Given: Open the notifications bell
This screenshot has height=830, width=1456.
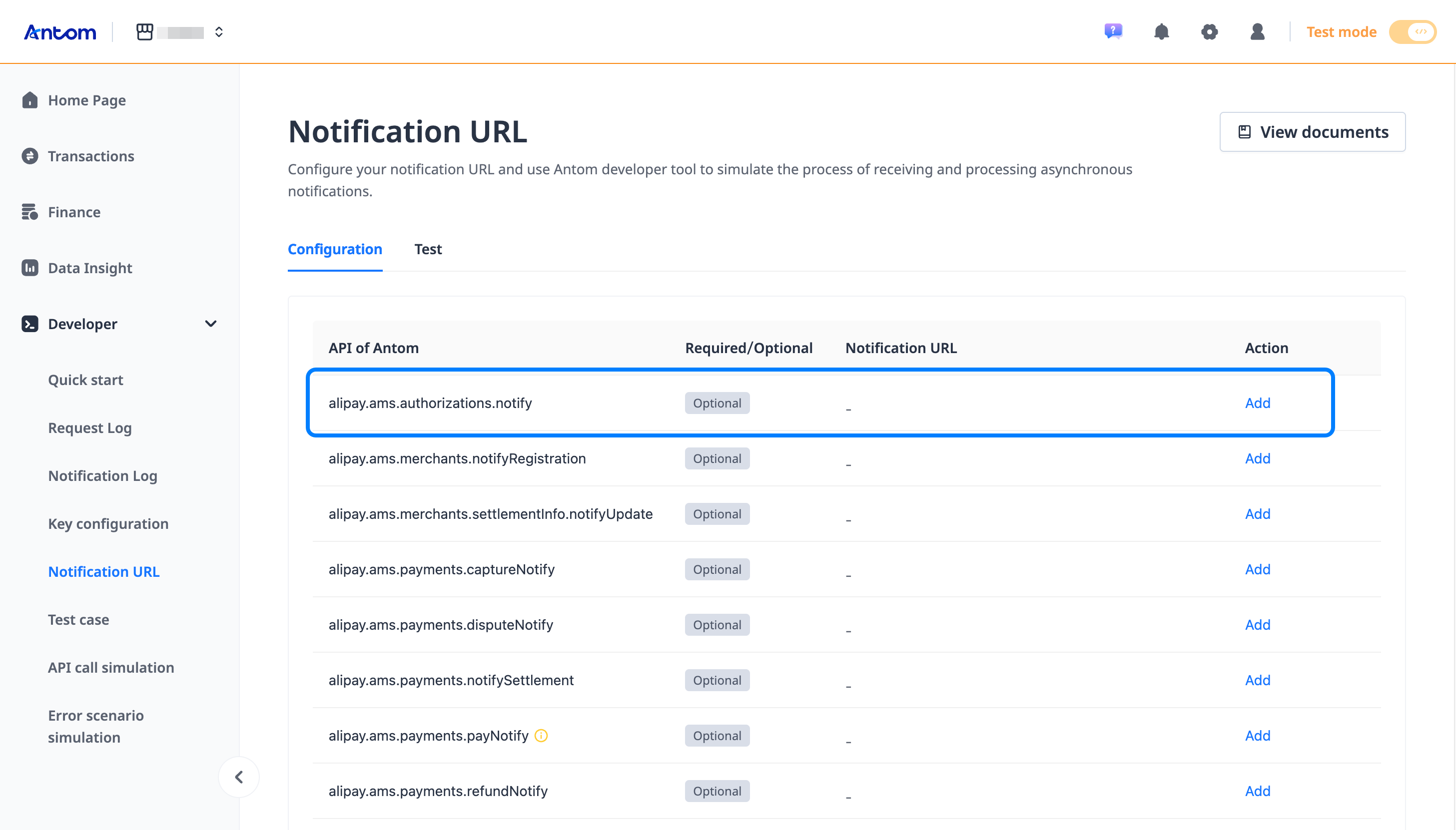Looking at the screenshot, I should 1162,32.
